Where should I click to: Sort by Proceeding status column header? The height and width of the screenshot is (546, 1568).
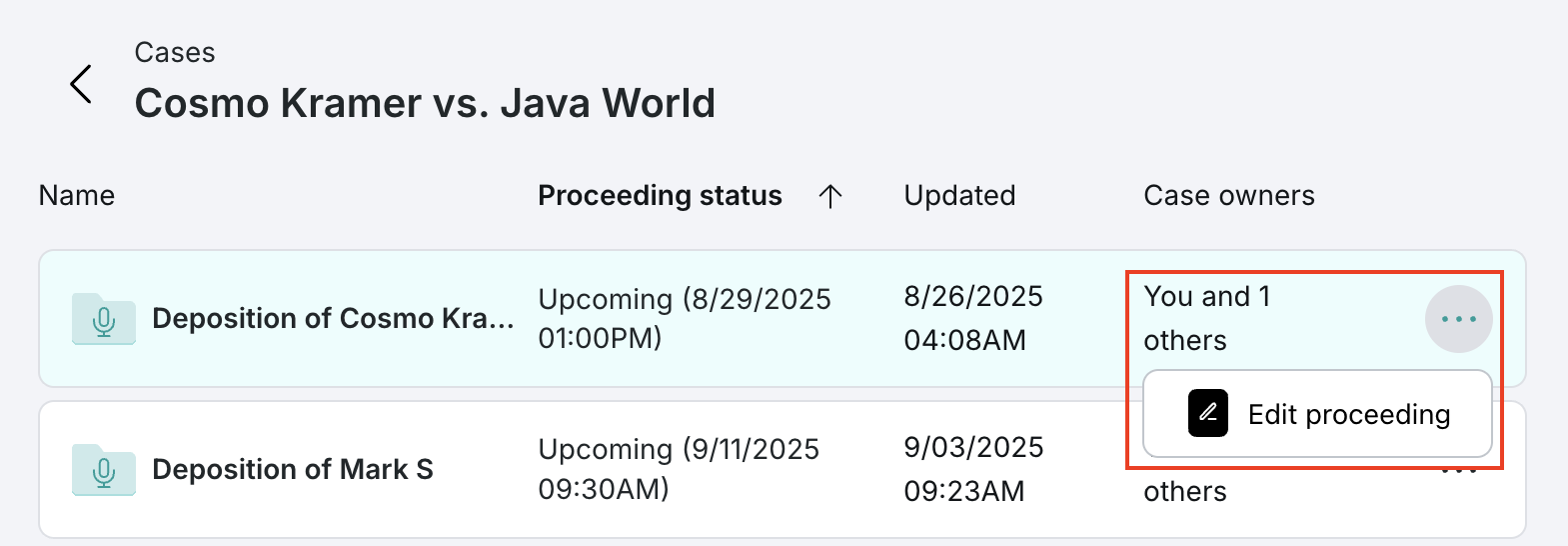click(660, 195)
